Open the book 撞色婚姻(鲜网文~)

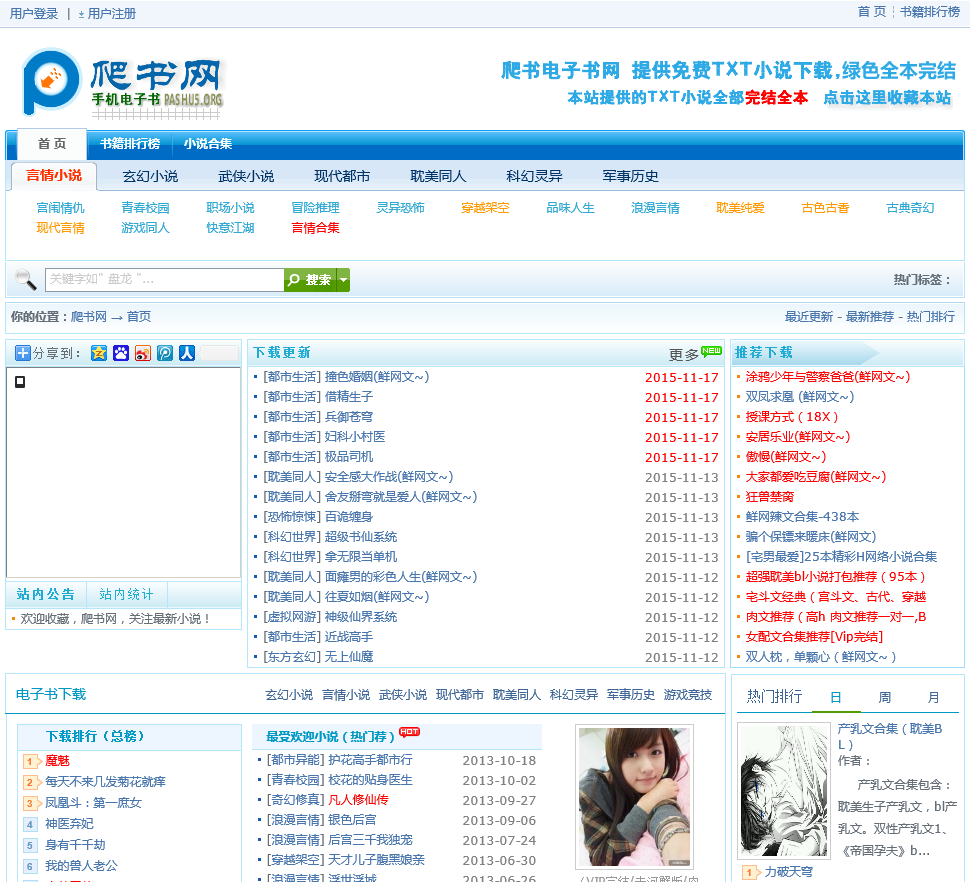pyautogui.click(x=377, y=377)
